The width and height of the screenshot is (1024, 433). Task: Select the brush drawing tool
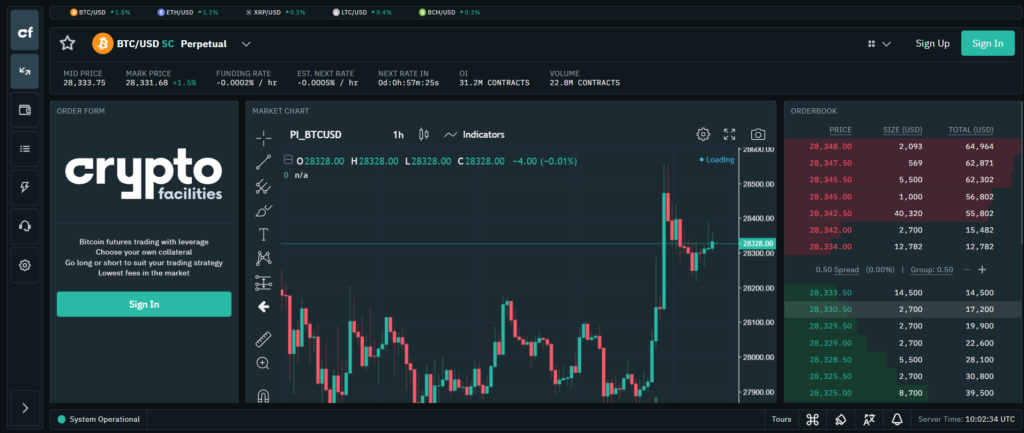263,210
